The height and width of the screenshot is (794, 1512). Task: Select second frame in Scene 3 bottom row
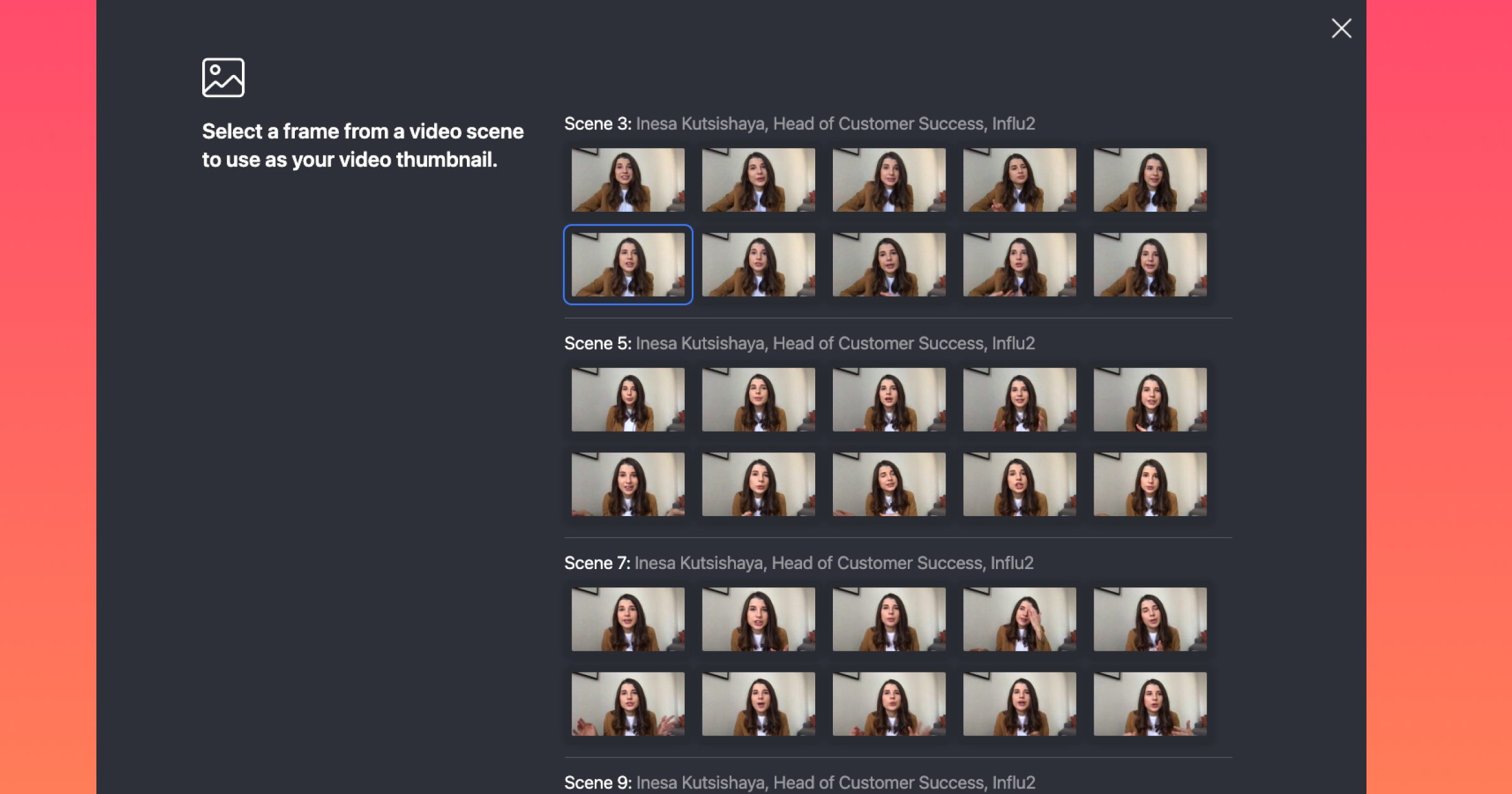[x=758, y=265]
